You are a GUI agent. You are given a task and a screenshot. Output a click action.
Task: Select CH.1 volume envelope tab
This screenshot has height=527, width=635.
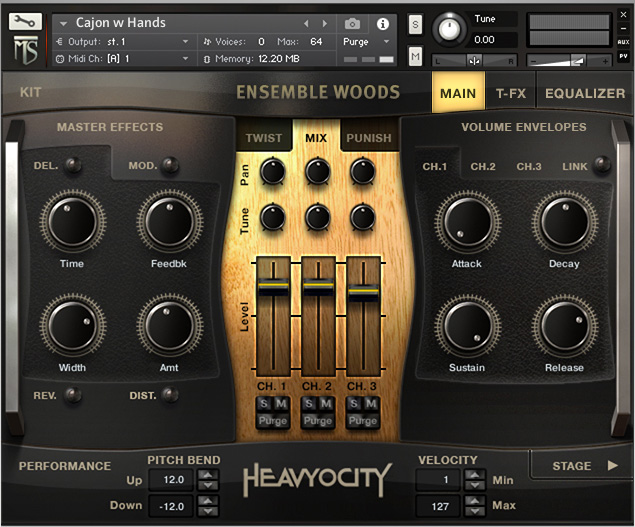435,166
